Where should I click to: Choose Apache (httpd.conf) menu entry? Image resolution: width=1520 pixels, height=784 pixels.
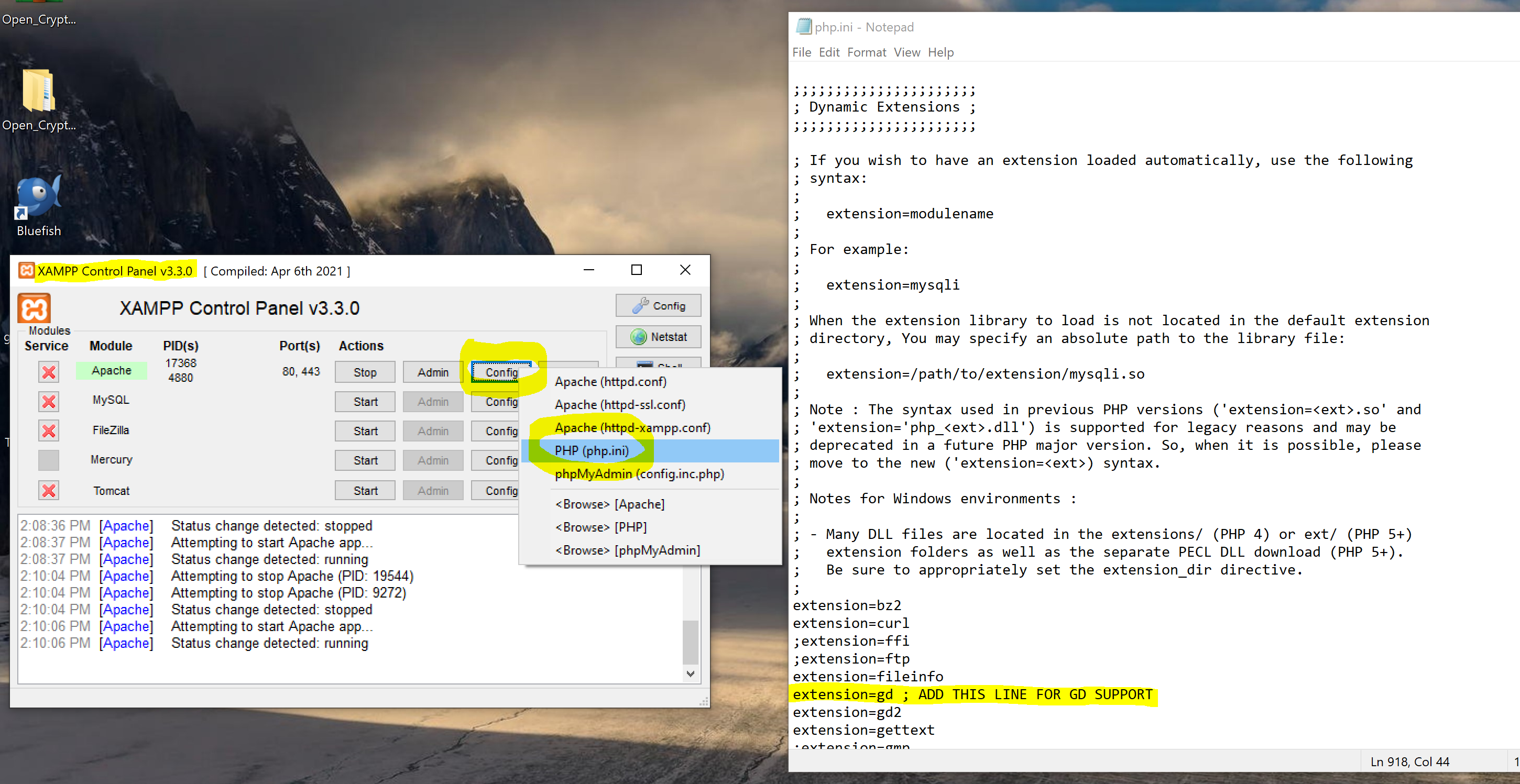coord(610,382)
